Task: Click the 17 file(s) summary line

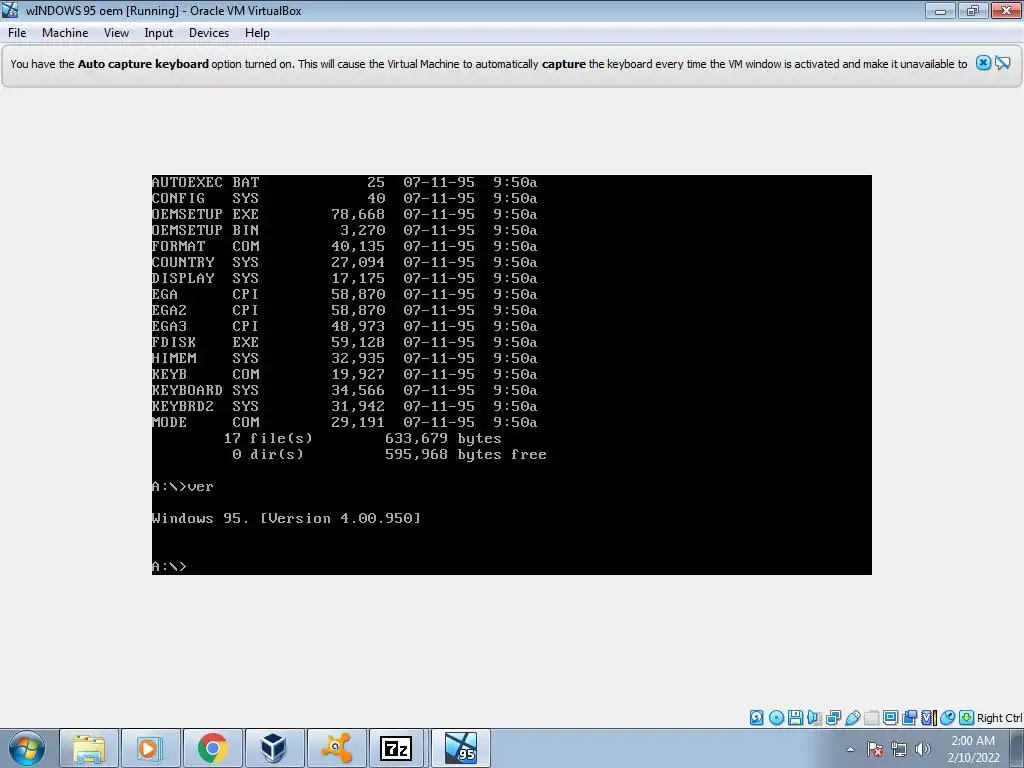Action: click(362, 438)
